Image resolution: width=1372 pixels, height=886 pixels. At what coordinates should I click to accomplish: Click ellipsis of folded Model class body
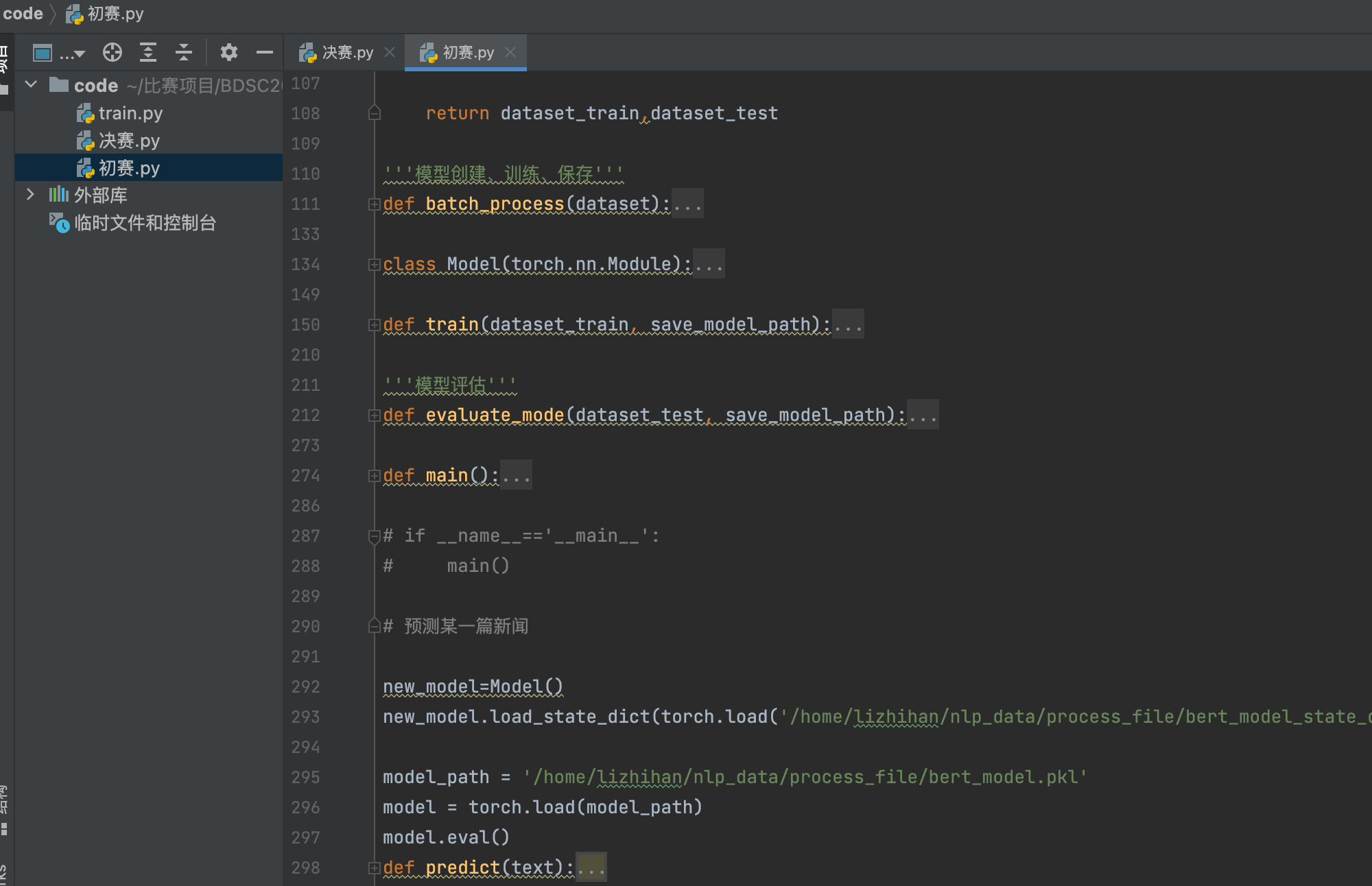pyautogui.click(x=709, y=264)
